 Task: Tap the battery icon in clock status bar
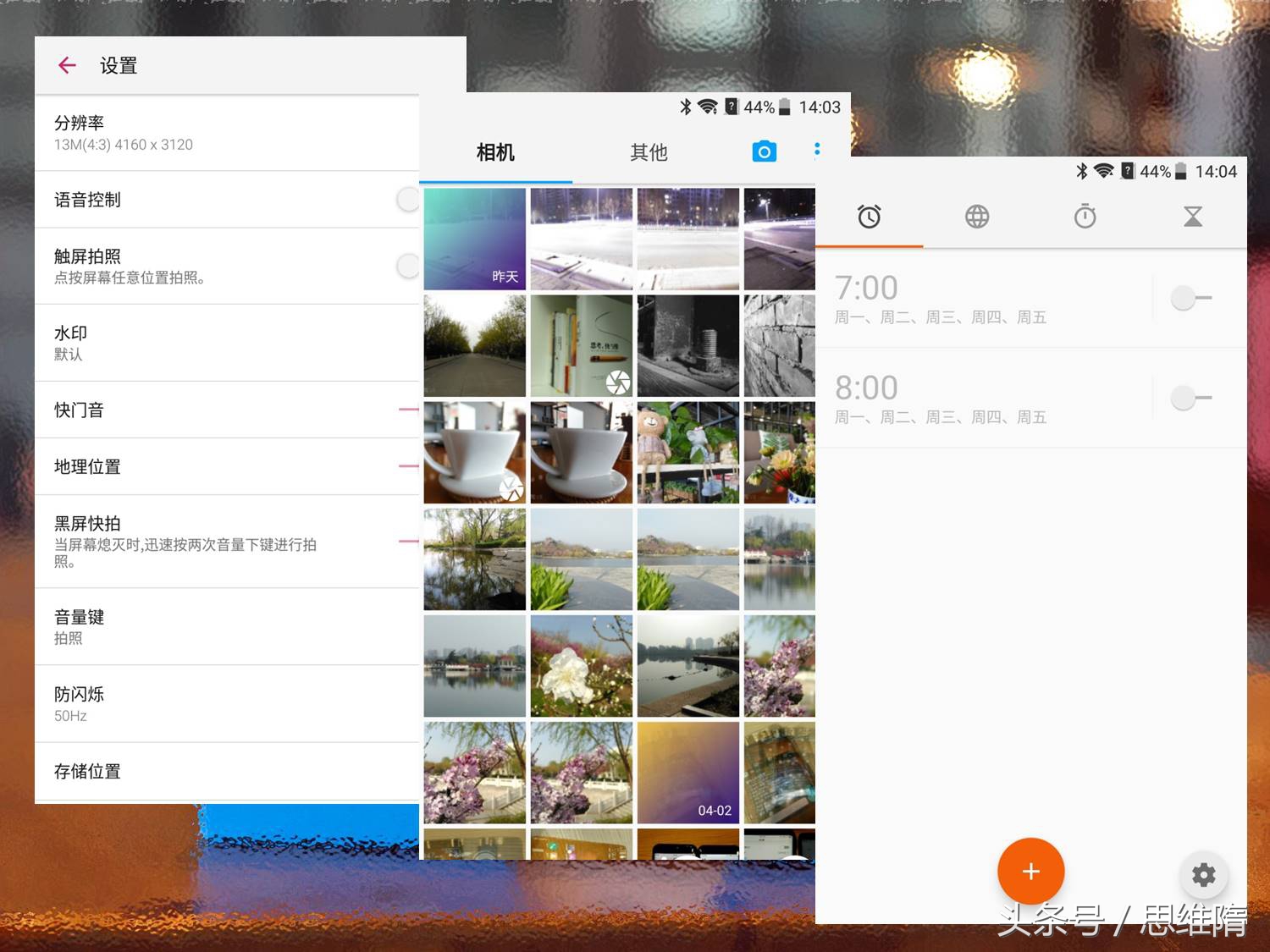(1180, 171)
